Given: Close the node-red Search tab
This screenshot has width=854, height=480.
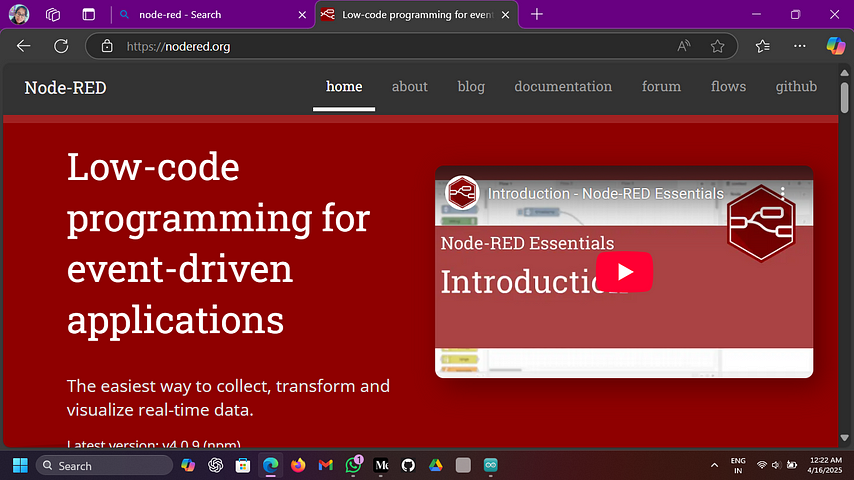Looking at the screenshot, I should pyautogui.click(x=302, y=15).
